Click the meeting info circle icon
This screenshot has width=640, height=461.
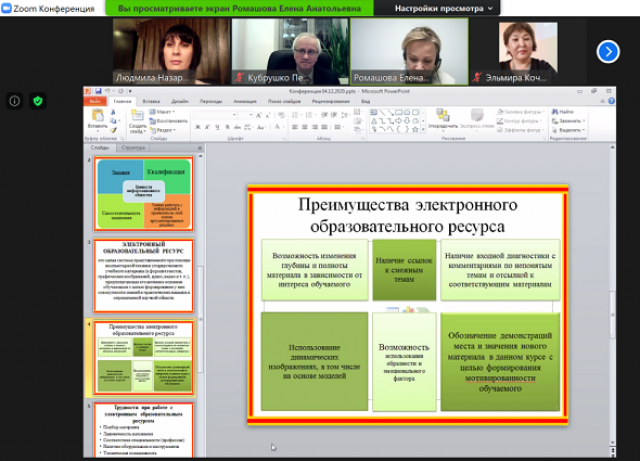pos(14,101)
